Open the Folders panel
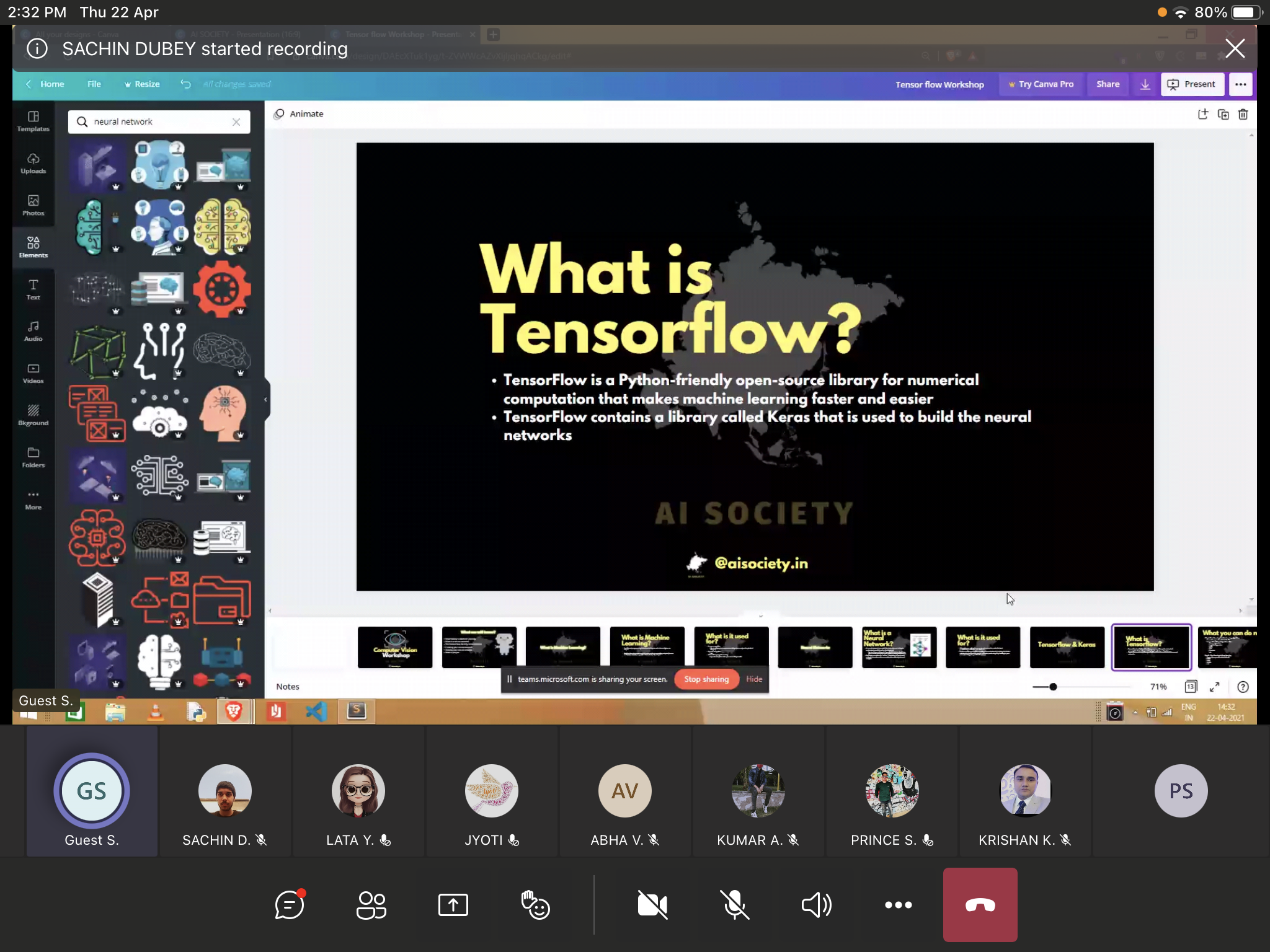The width and height of the screenshot is (1270, 952). [x=33, y=457]
